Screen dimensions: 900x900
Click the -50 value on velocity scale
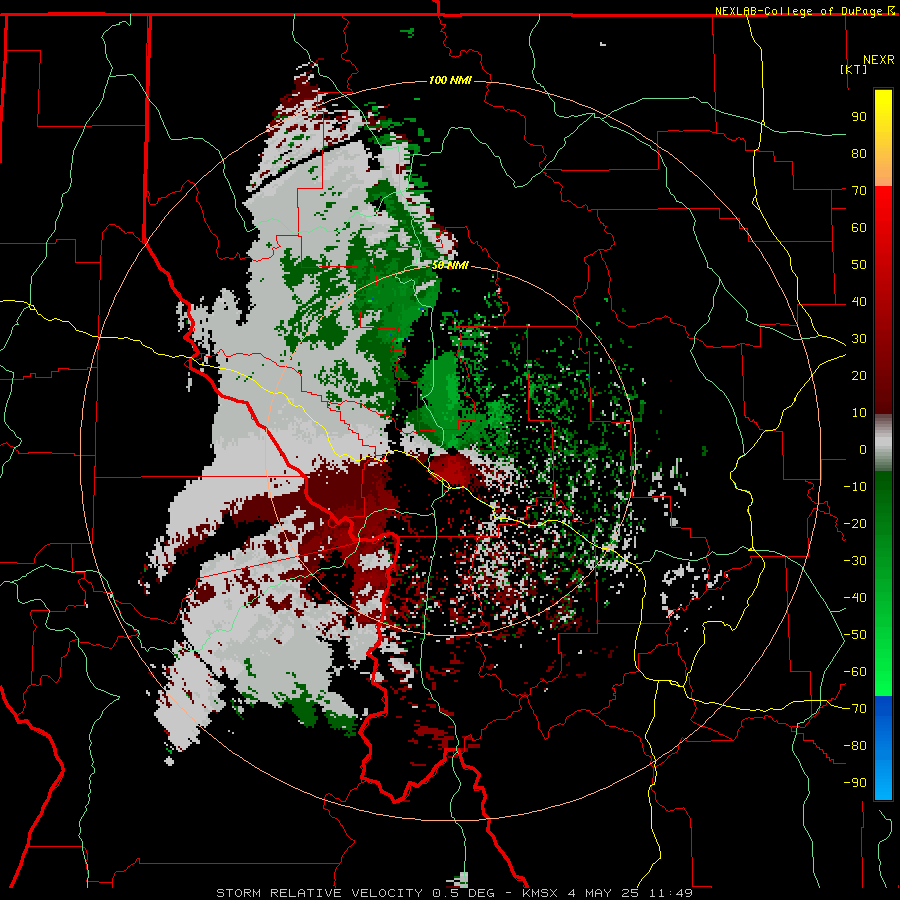point(855,635)
